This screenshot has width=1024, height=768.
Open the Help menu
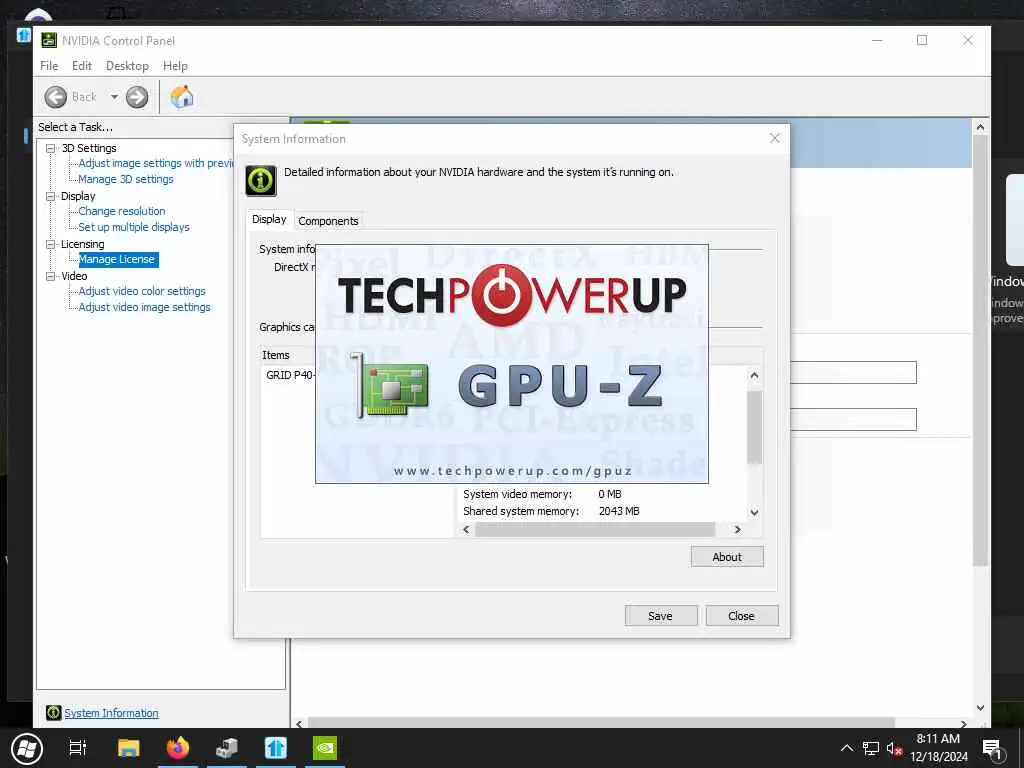pyautogui.click(x=175, y=66)
